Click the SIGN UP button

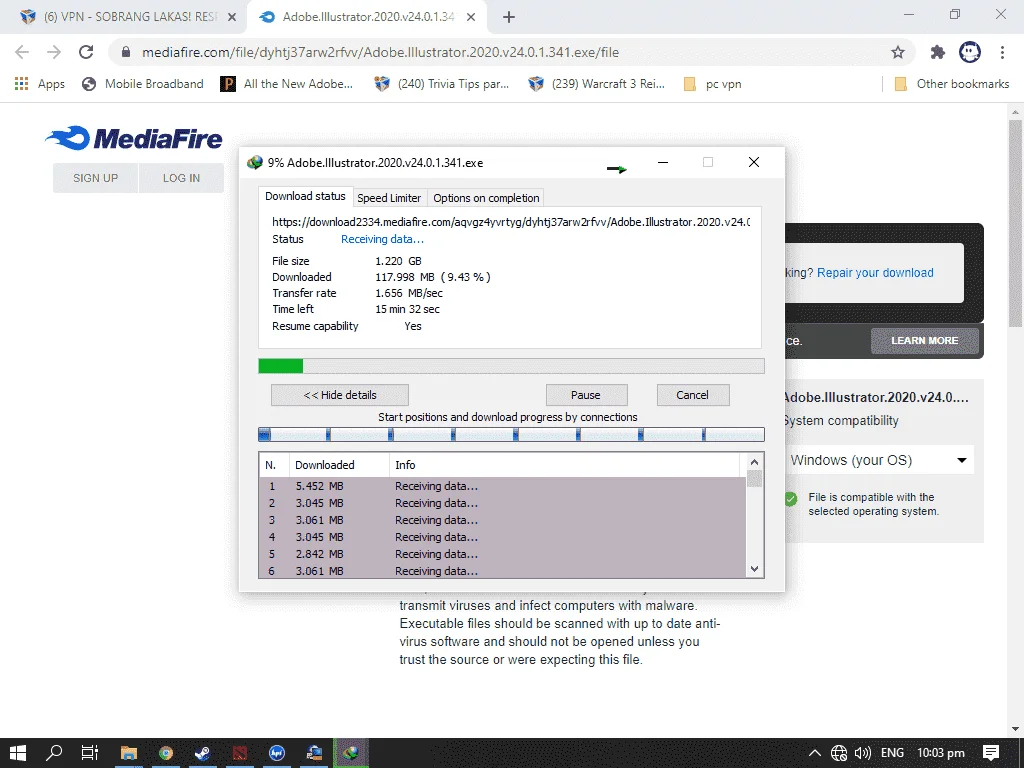pos(95,178)
